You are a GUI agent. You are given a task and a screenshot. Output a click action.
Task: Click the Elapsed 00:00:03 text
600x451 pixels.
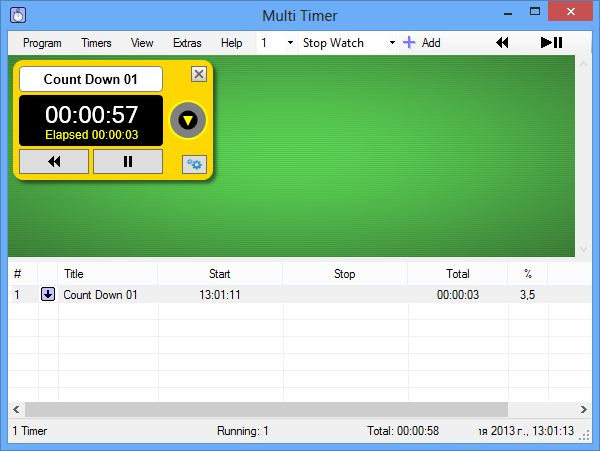pyautogui.click(x=91, y=135)
